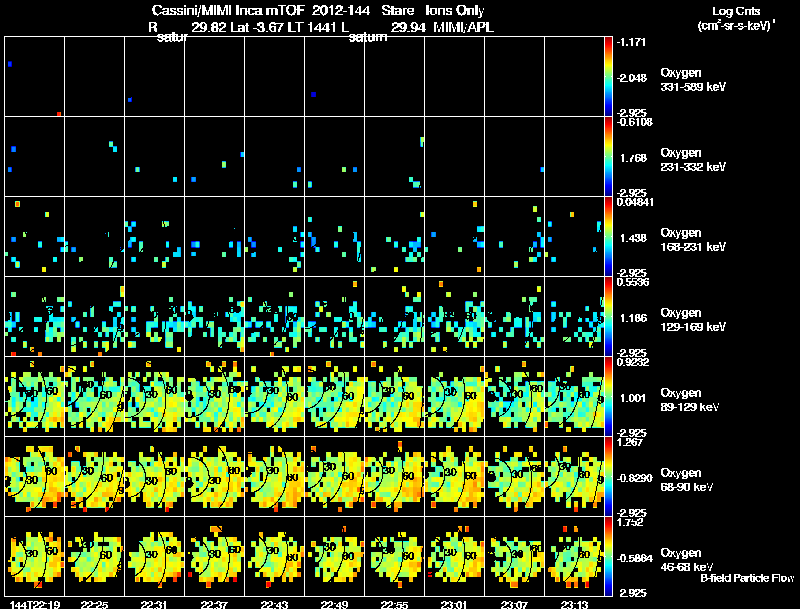
Task: Click the colorbar for Oxygen 129-169 keV
Action: point(608,317)
